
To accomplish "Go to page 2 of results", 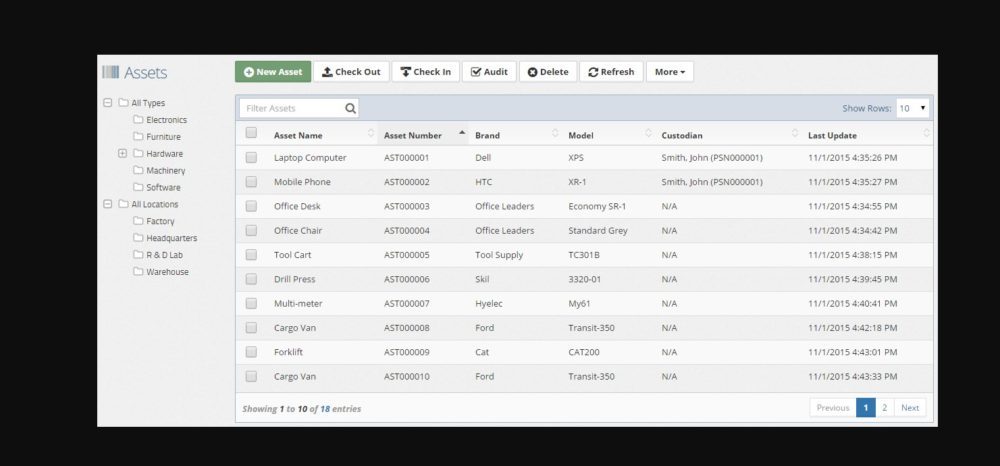I will point(884,408).
